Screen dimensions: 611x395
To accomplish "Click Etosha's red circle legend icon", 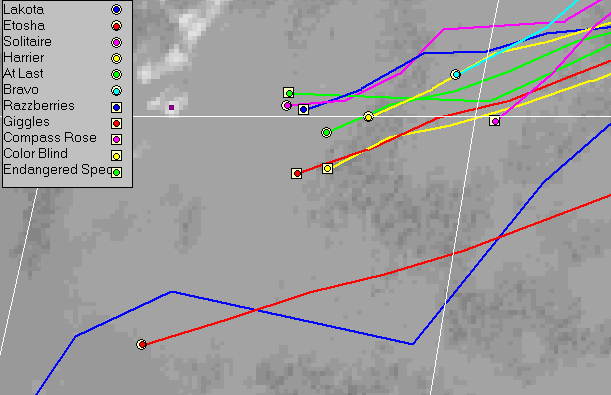I will point(116,26).
